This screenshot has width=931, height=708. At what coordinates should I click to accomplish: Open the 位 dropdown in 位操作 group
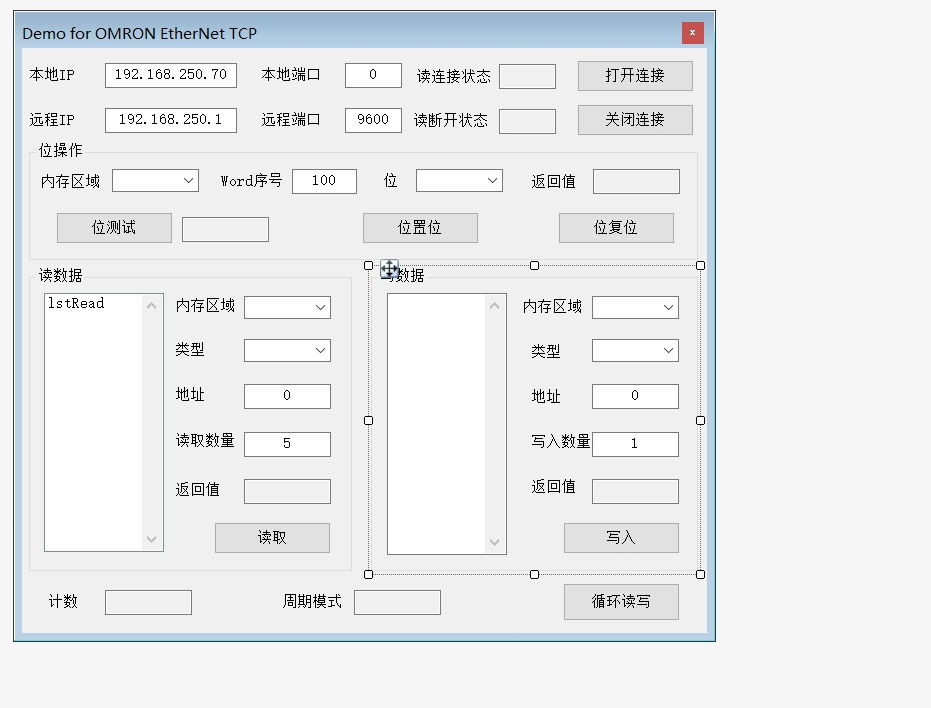coord(459,181)
